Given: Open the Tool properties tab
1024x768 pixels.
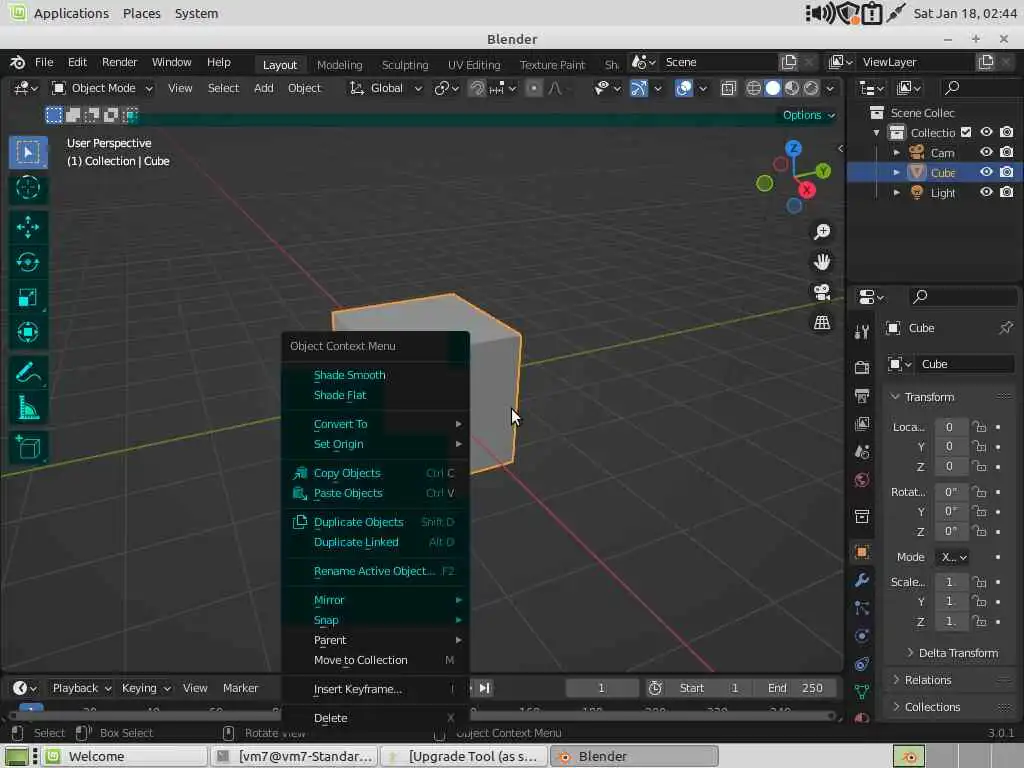Looking at the screenshot, I should coord(861,332).
